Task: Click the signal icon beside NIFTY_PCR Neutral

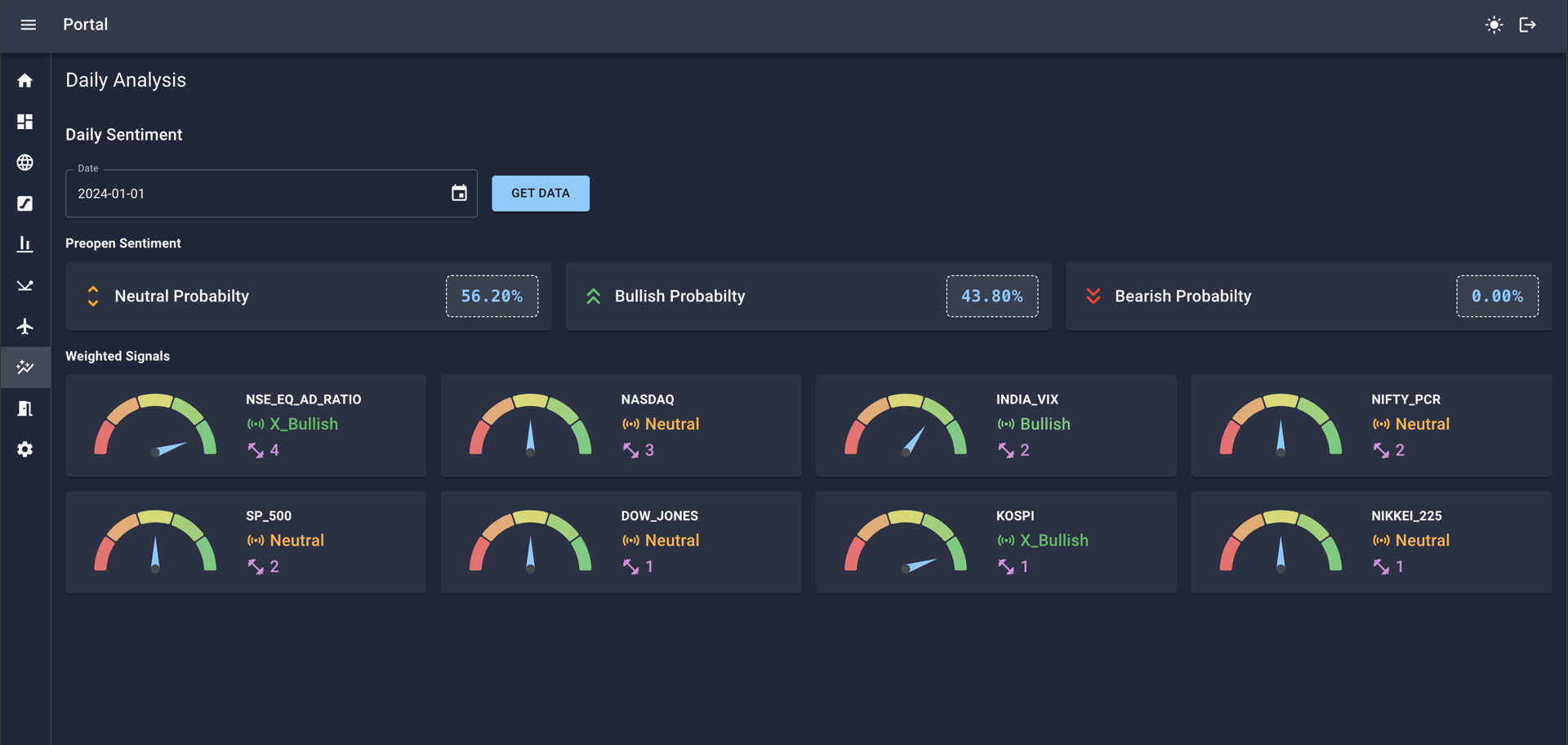Action: tap(1381, 424)
